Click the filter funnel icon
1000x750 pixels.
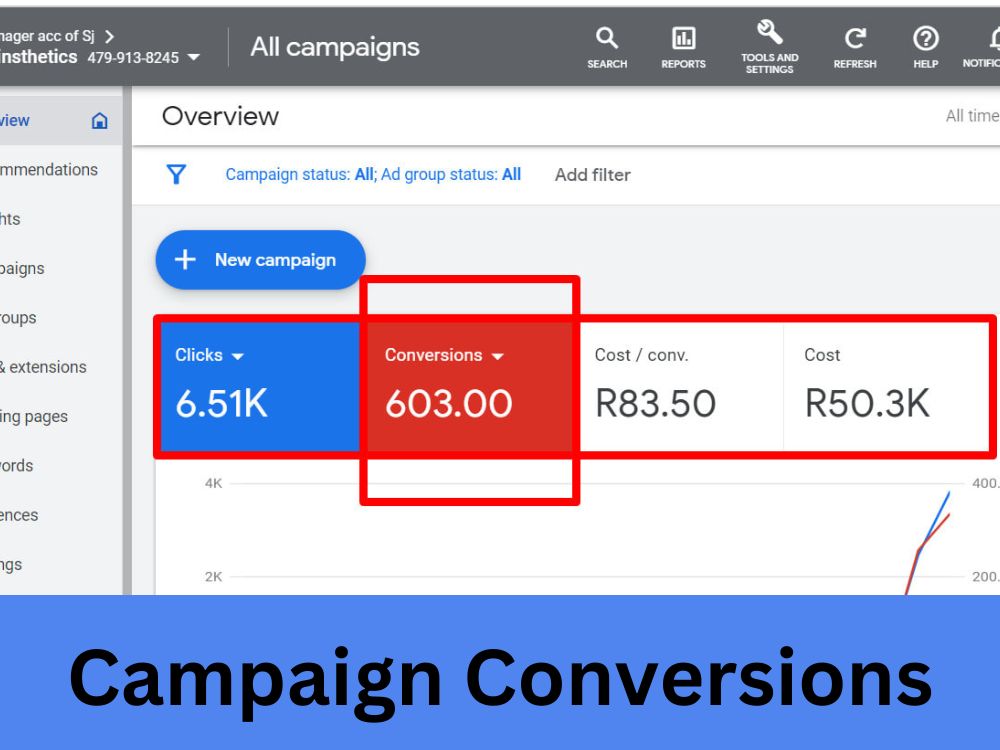pyautogui.click(x=176, y=174)
